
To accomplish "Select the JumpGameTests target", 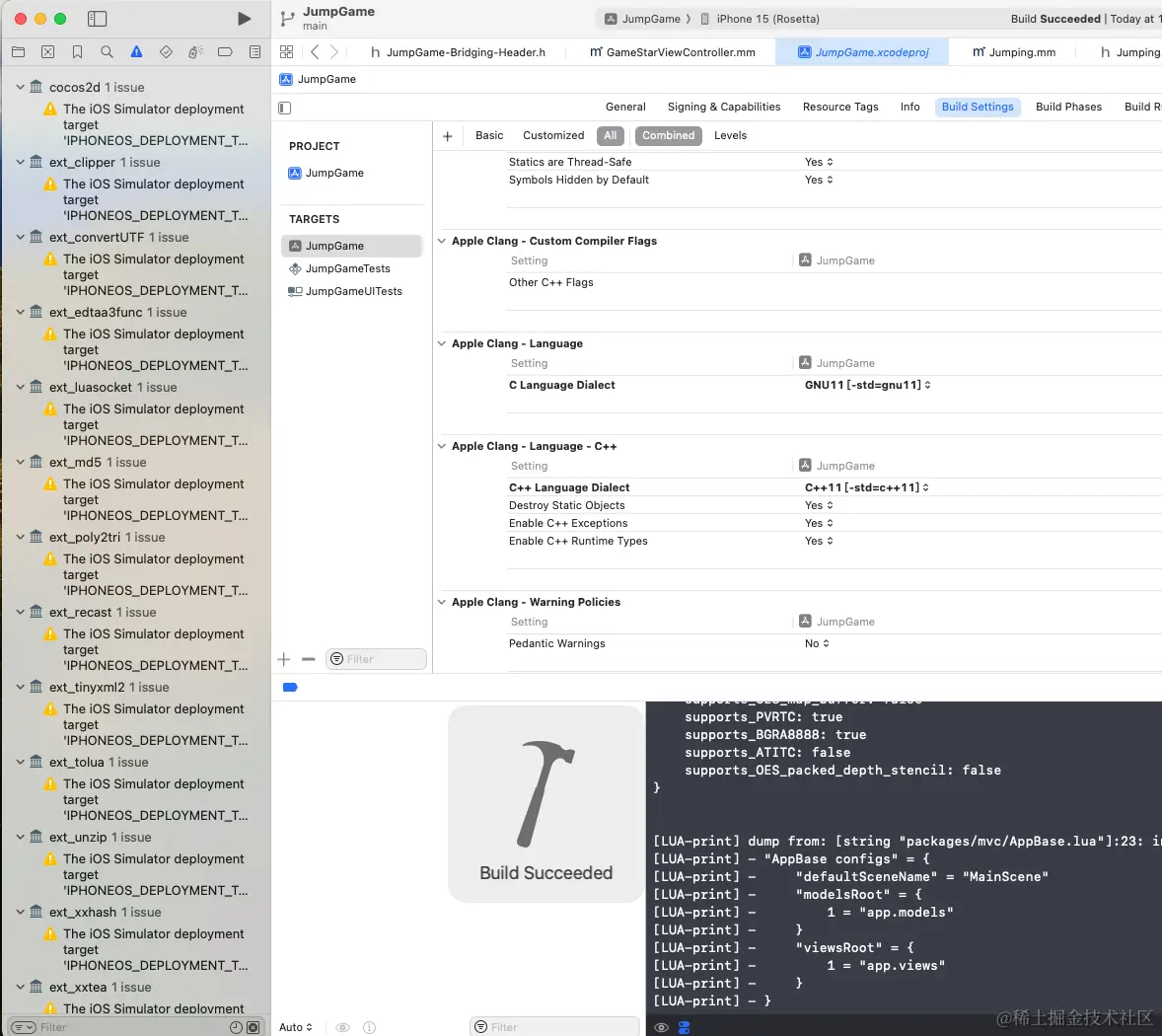I will [338, 269].
